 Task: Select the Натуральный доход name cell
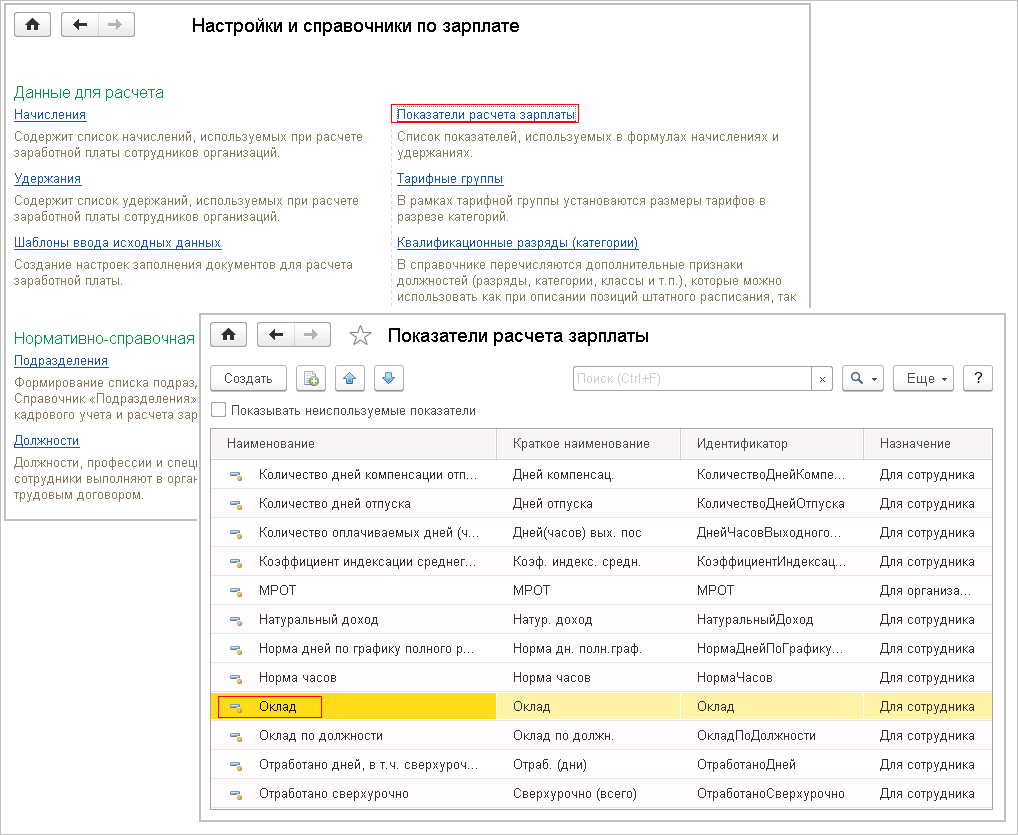(318, 619)
